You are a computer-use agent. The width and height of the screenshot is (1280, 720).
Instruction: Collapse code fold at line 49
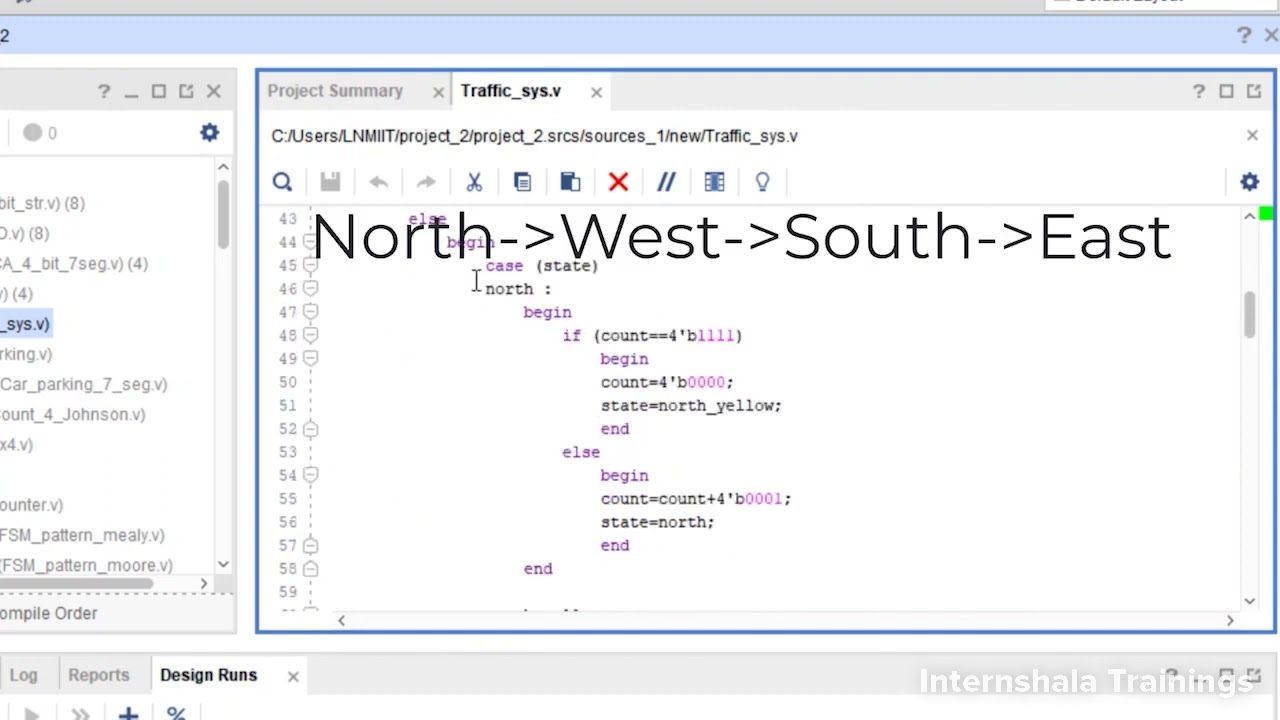coord(310,358)
